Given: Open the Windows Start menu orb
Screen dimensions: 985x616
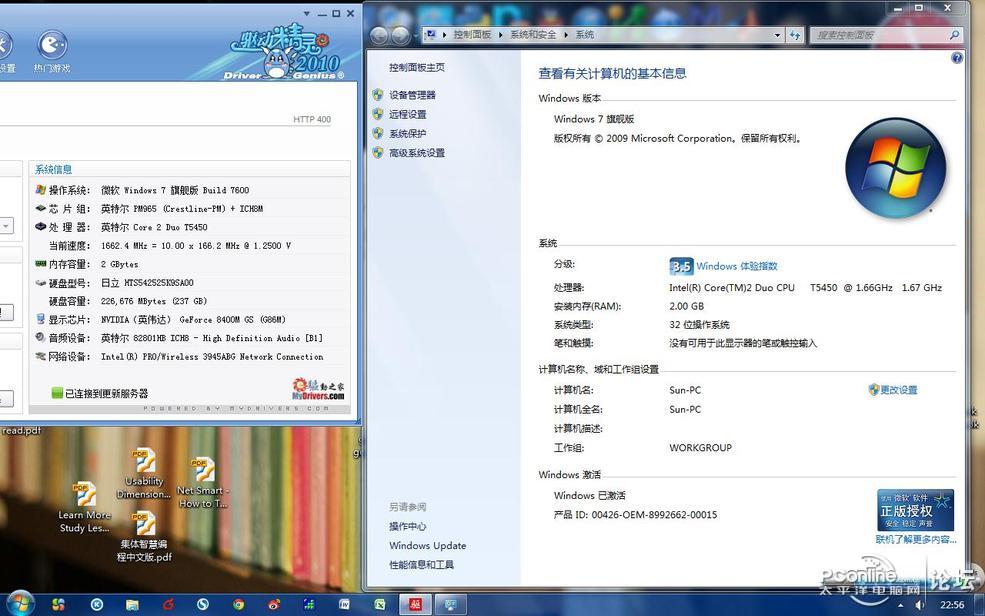Looking at the screenshot, I should [19, 603].
